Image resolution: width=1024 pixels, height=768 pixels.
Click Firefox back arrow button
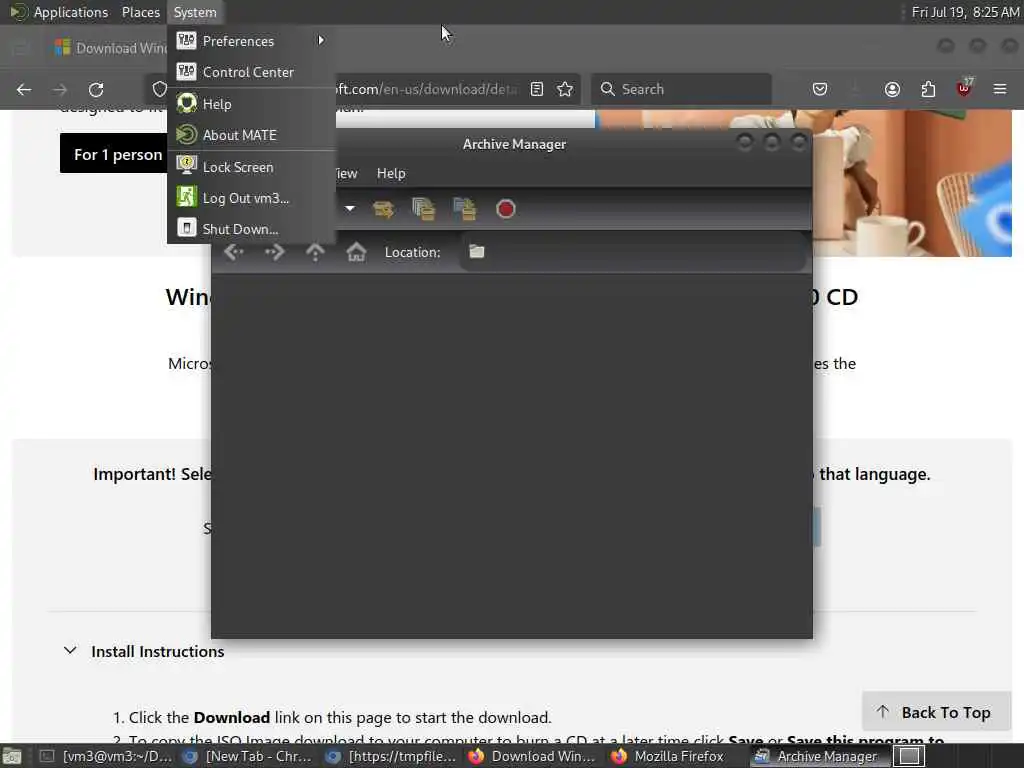[24, 89]
